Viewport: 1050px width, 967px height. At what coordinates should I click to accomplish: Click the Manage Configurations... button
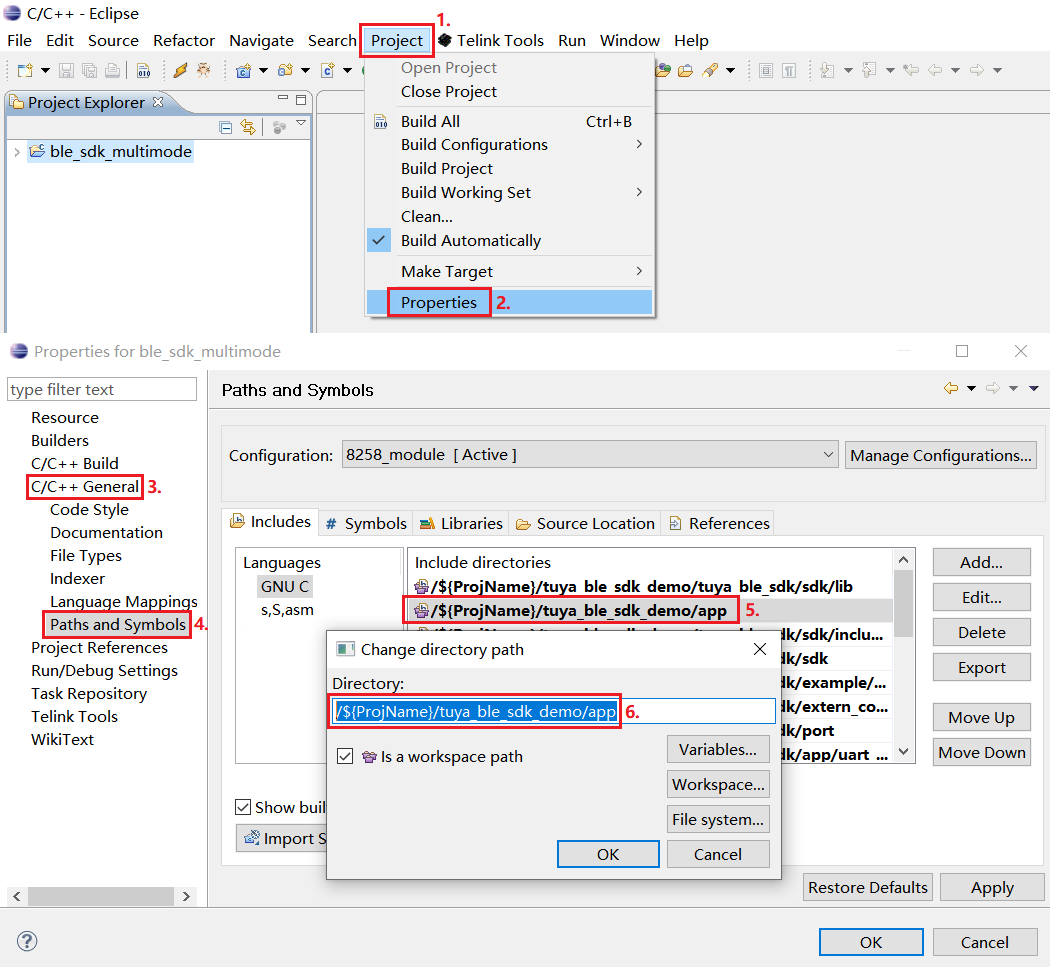click(941, 455)
